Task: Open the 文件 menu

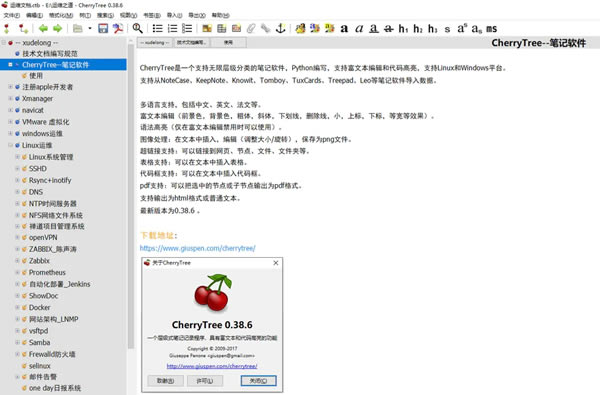Action: tap(11, 15)
